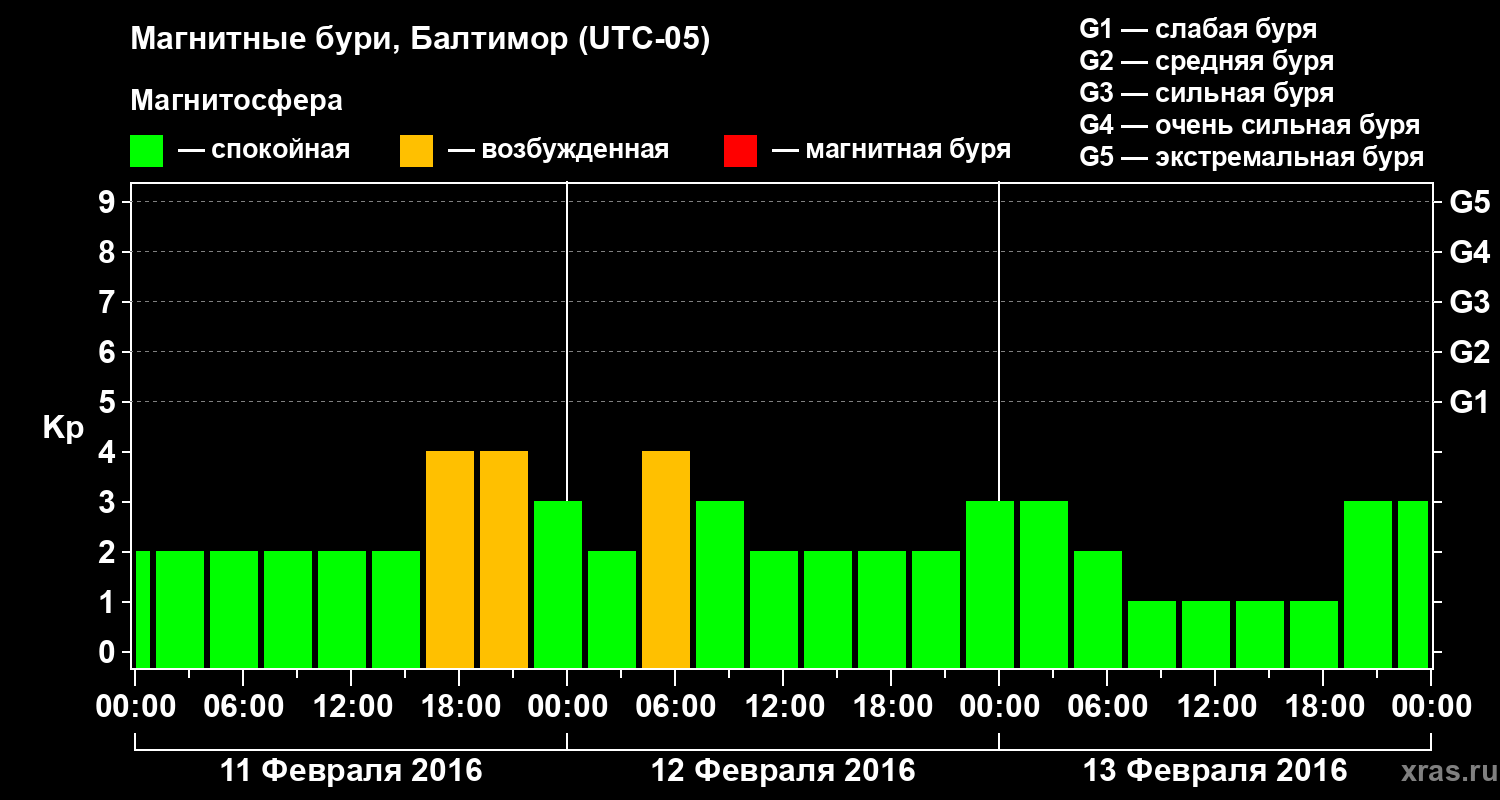This screenshot has width=1500, height=800.
Task: Select narrow first green bar starting 11 February
Action: point(142,609)
